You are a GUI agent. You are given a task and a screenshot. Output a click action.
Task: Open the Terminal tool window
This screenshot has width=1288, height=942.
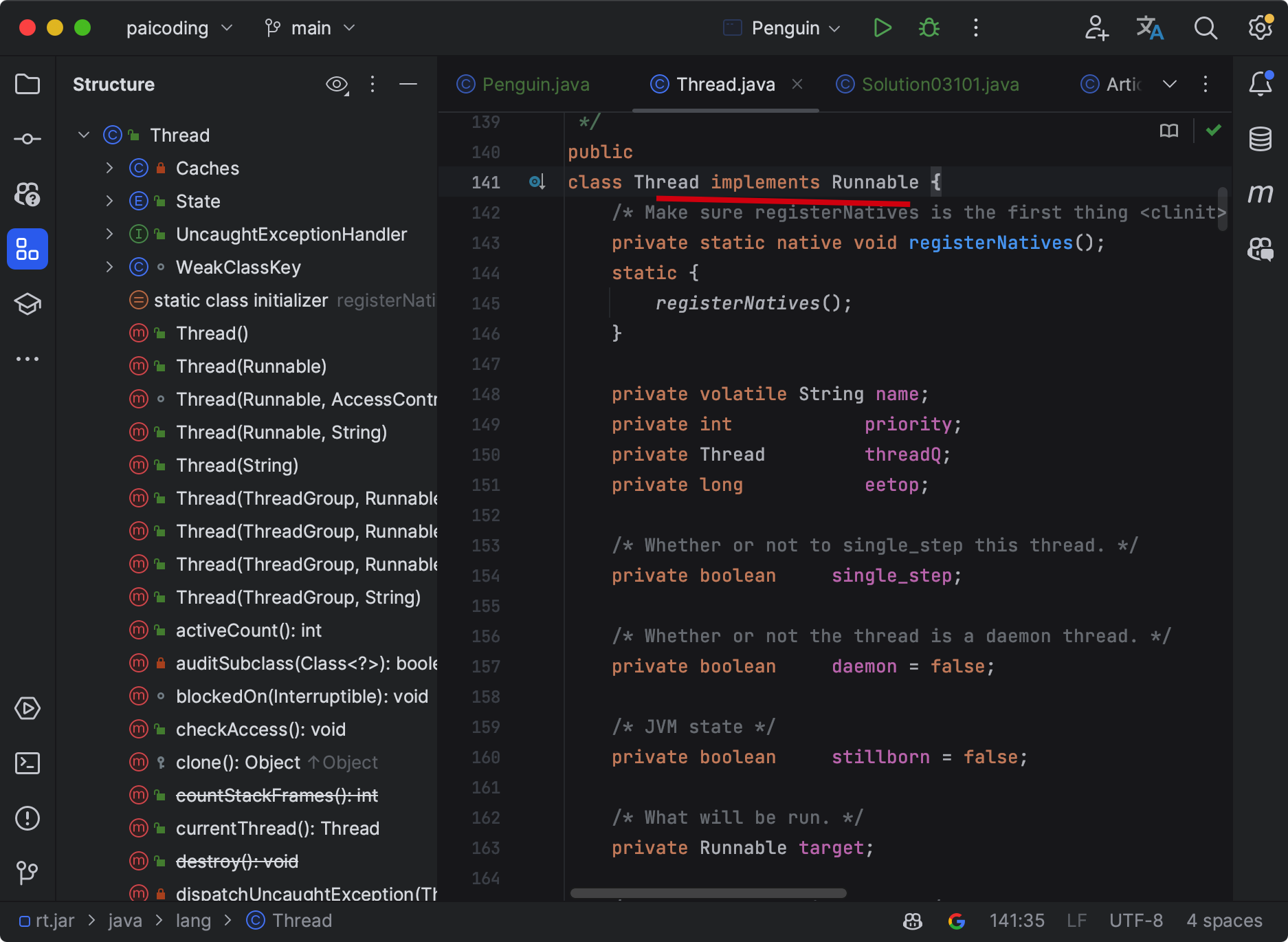click(x=27, y=763)
